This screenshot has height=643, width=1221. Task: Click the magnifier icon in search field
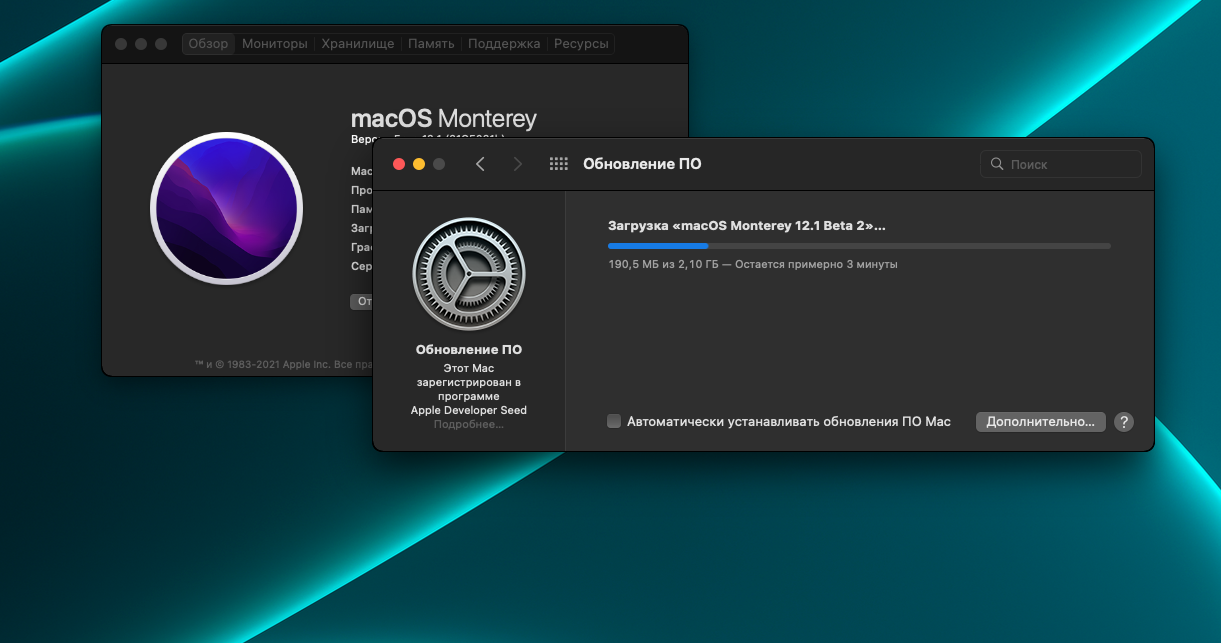997,164
